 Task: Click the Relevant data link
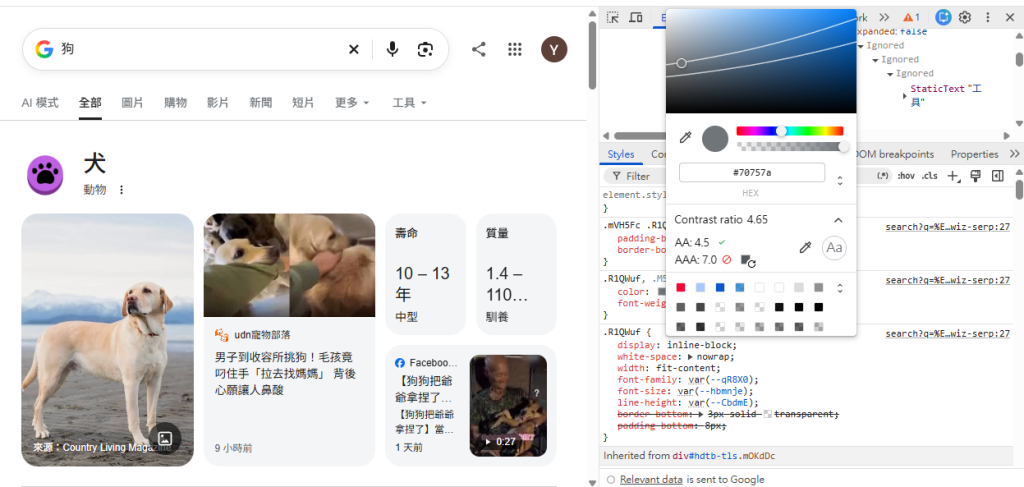(651, 480)
